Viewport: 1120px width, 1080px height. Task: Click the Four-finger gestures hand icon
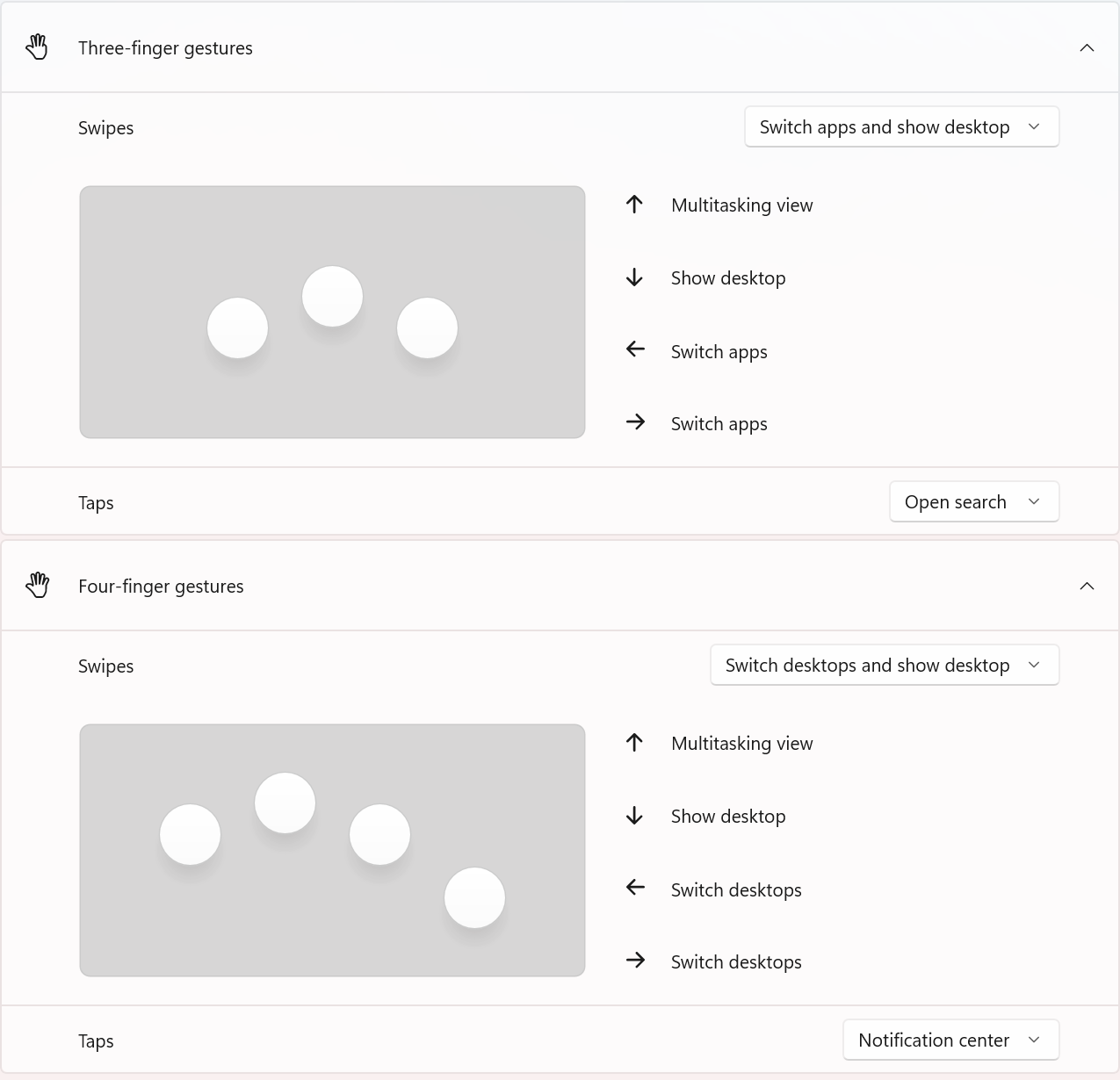click(37, 586)
